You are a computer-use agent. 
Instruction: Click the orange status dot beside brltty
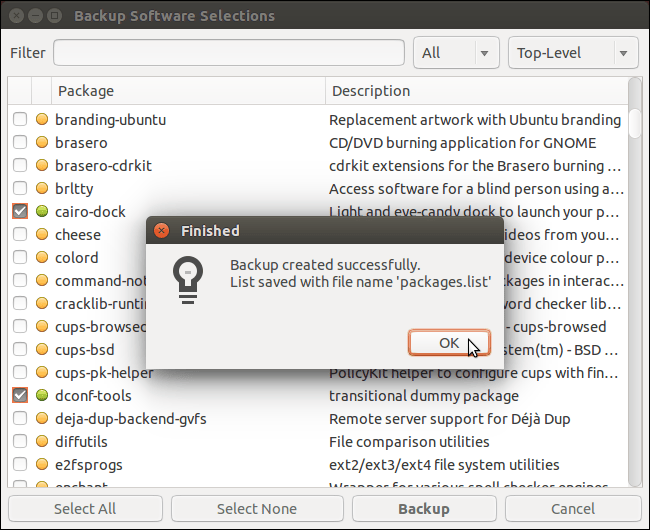[42, 189]
